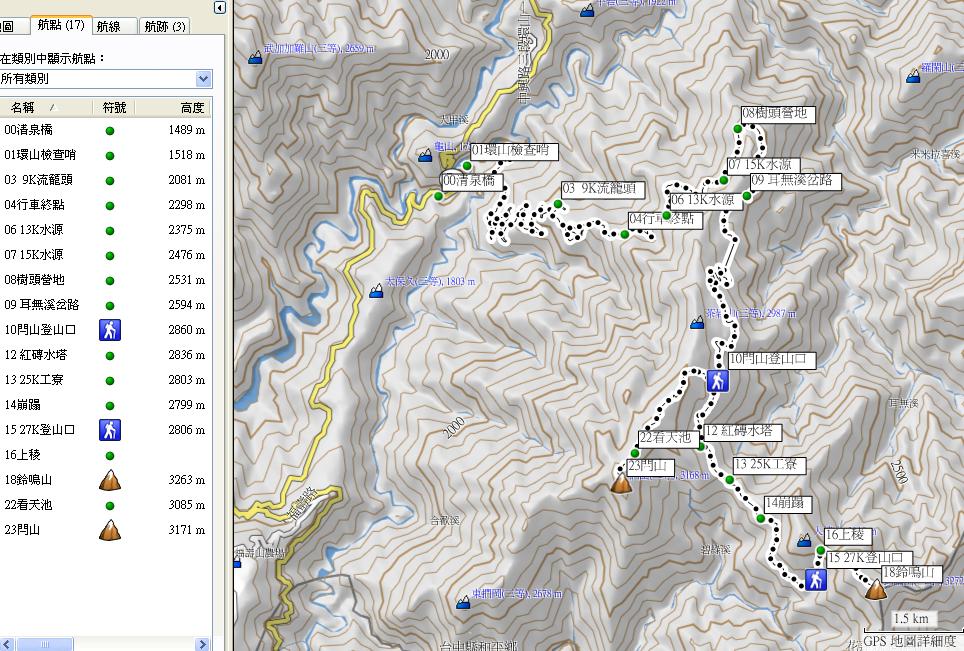Click the 武加加羅山 peak marker on the map
The image size is (964, 651).
pyautogui.click(x=255, y=58)
